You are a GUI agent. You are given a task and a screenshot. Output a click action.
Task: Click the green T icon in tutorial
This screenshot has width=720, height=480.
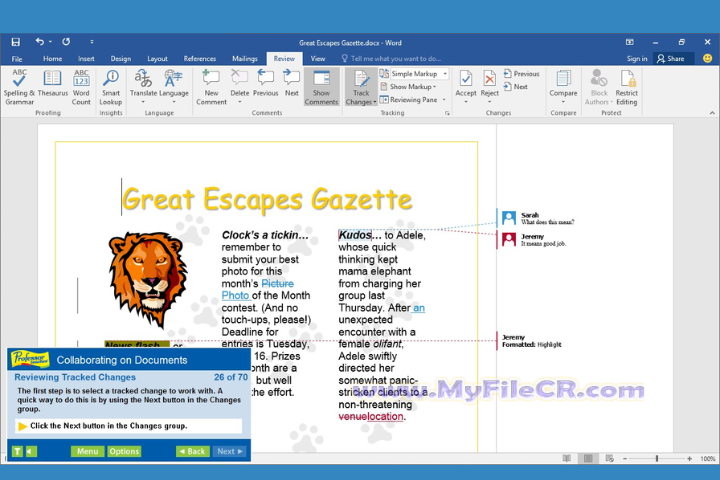click(17, 452)
